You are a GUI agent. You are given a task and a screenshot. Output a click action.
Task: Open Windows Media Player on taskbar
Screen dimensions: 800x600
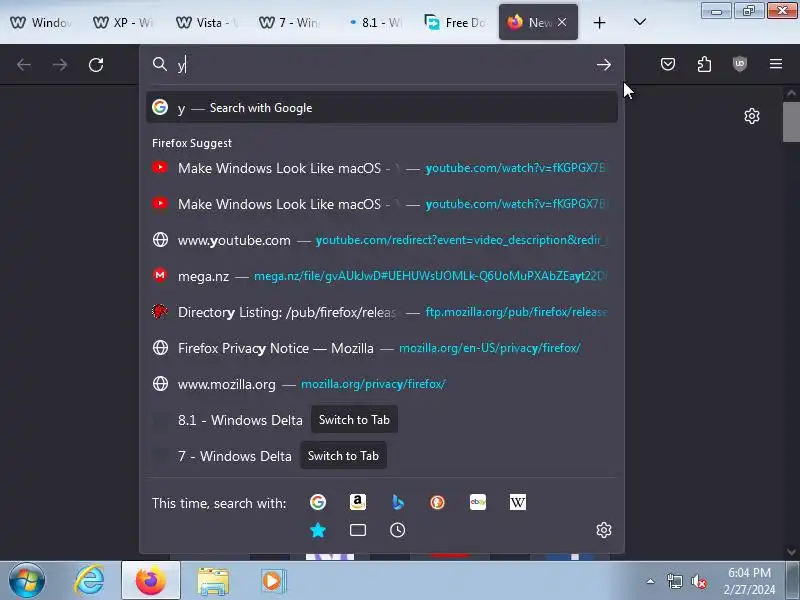(x=274, y=581)
